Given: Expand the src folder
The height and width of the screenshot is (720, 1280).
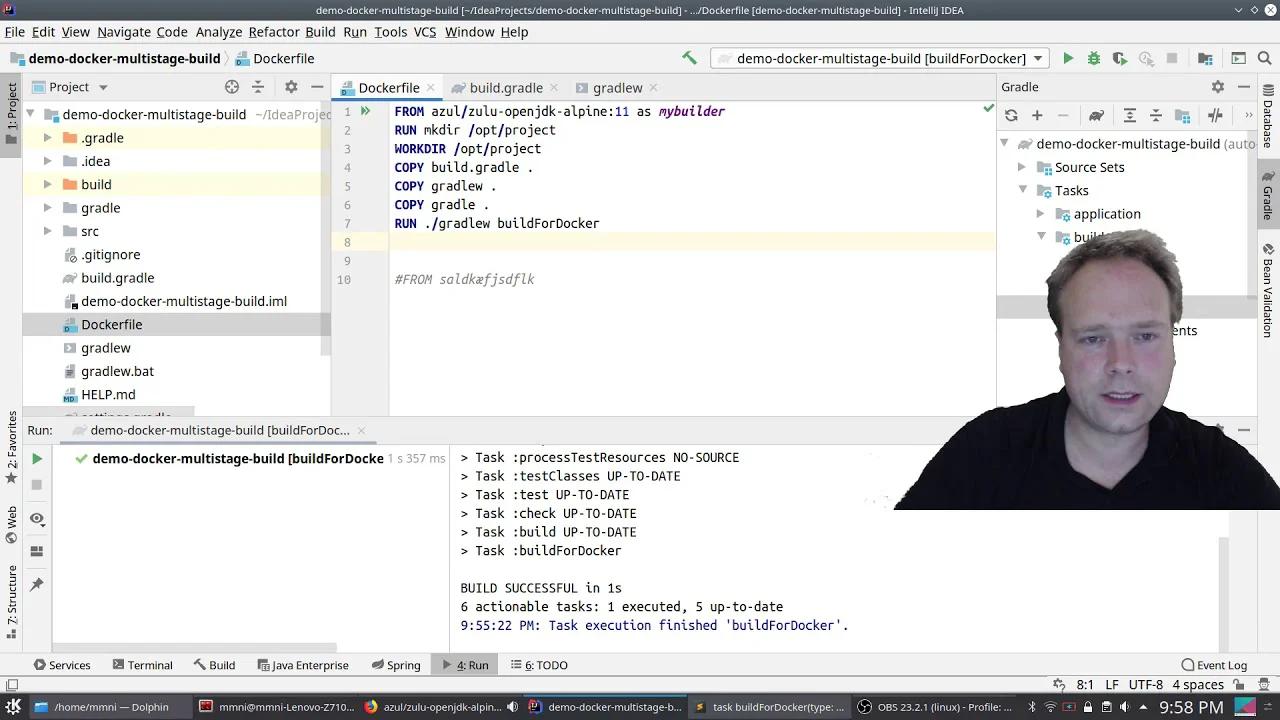Looking at the screenshot, I should click(47, 231).
